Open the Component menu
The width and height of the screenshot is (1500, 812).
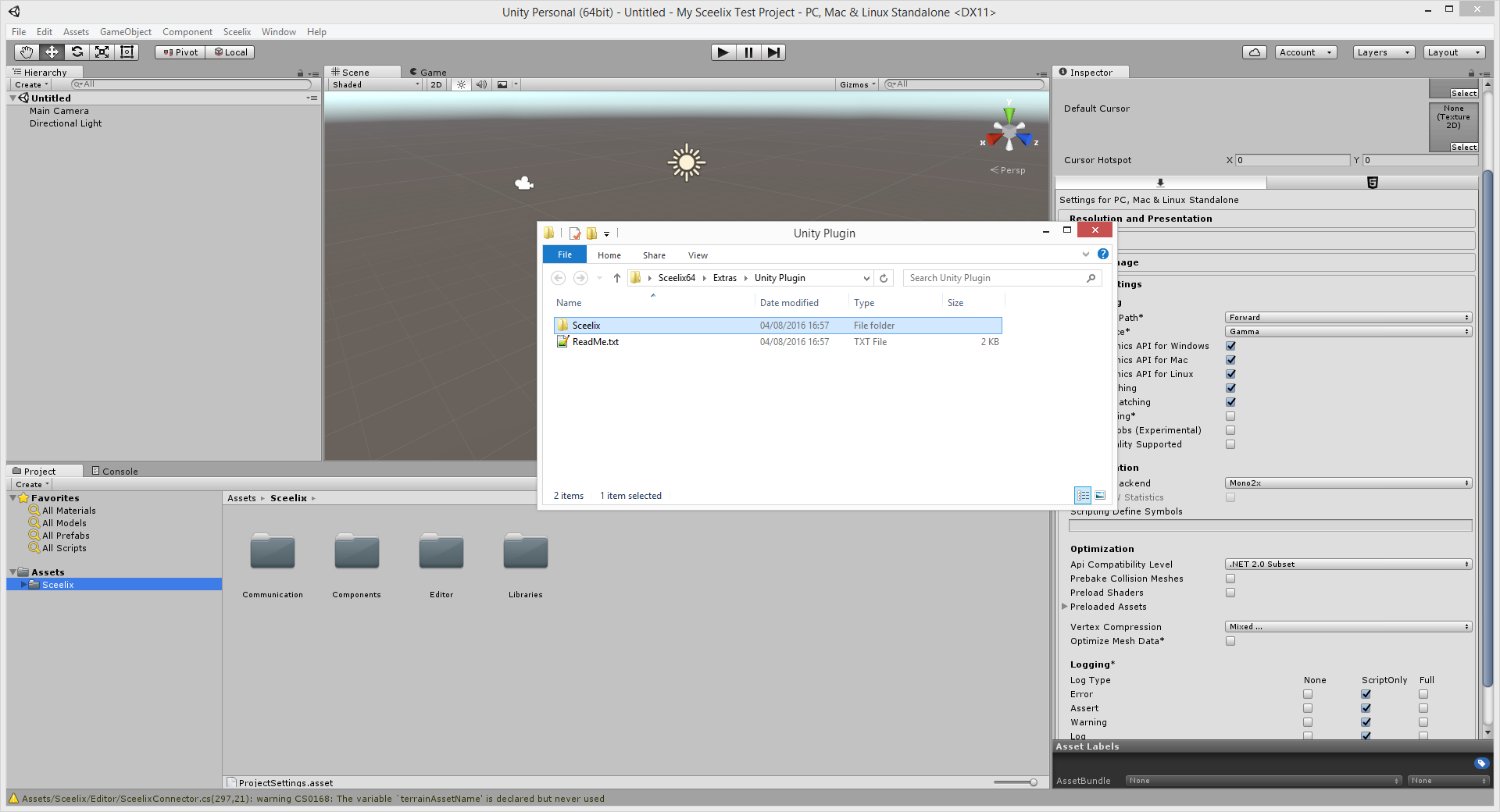click(187, 32)
